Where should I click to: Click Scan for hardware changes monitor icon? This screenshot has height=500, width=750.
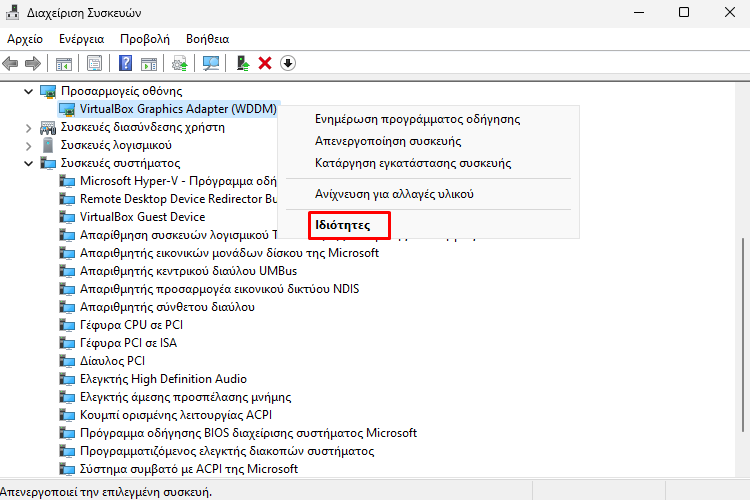point(211,63)
